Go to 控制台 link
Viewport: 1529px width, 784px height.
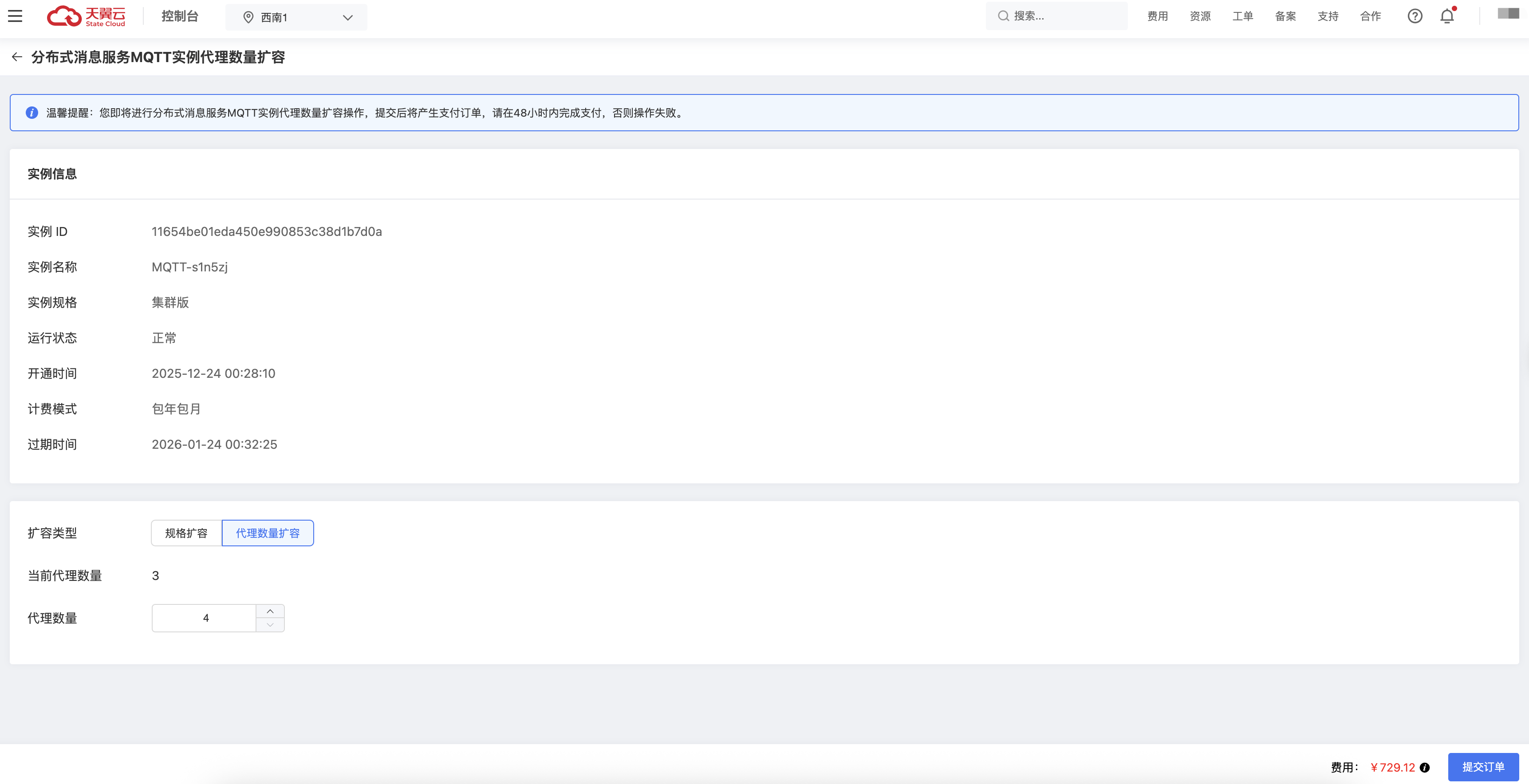click(180, 16)
